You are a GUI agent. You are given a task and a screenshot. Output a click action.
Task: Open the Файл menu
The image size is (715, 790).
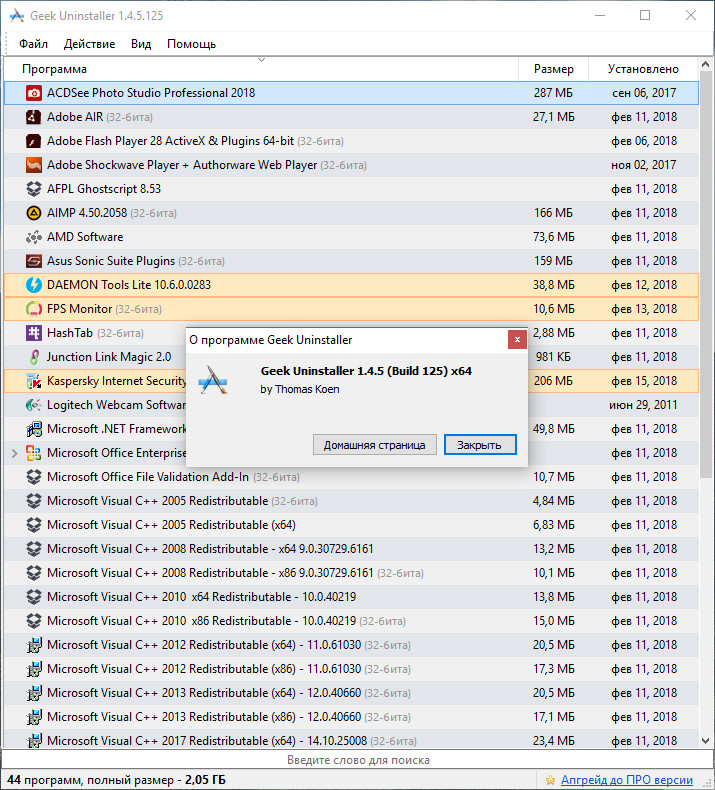point(33,44)
